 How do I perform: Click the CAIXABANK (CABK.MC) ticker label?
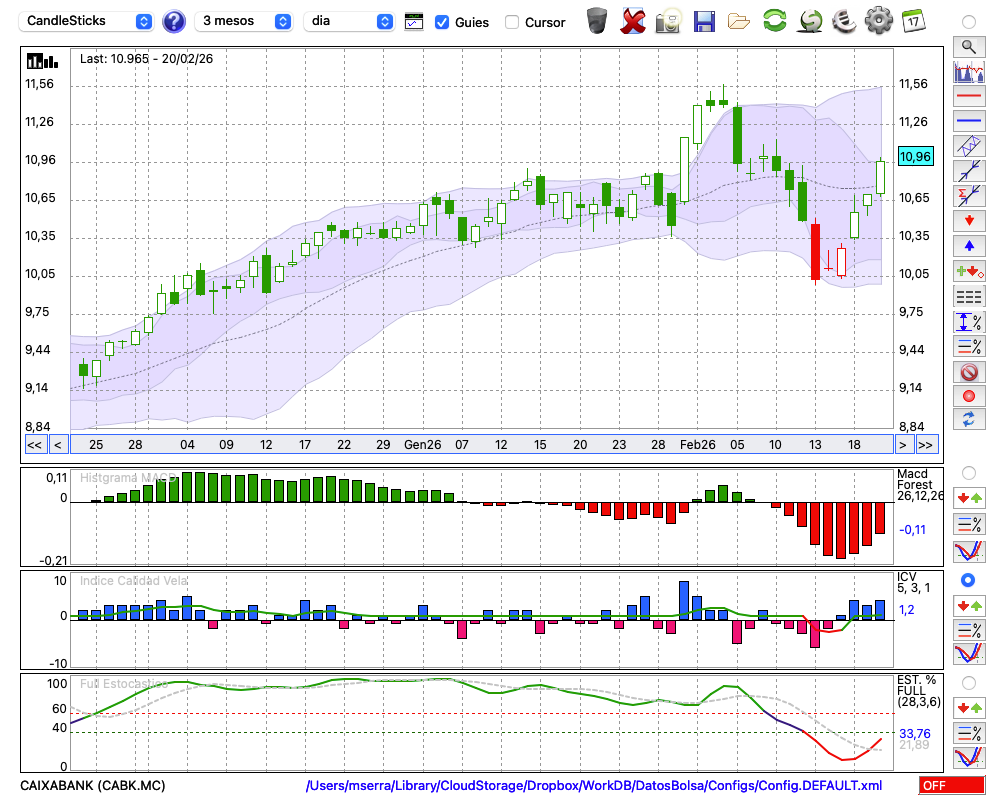coord(92,785)
